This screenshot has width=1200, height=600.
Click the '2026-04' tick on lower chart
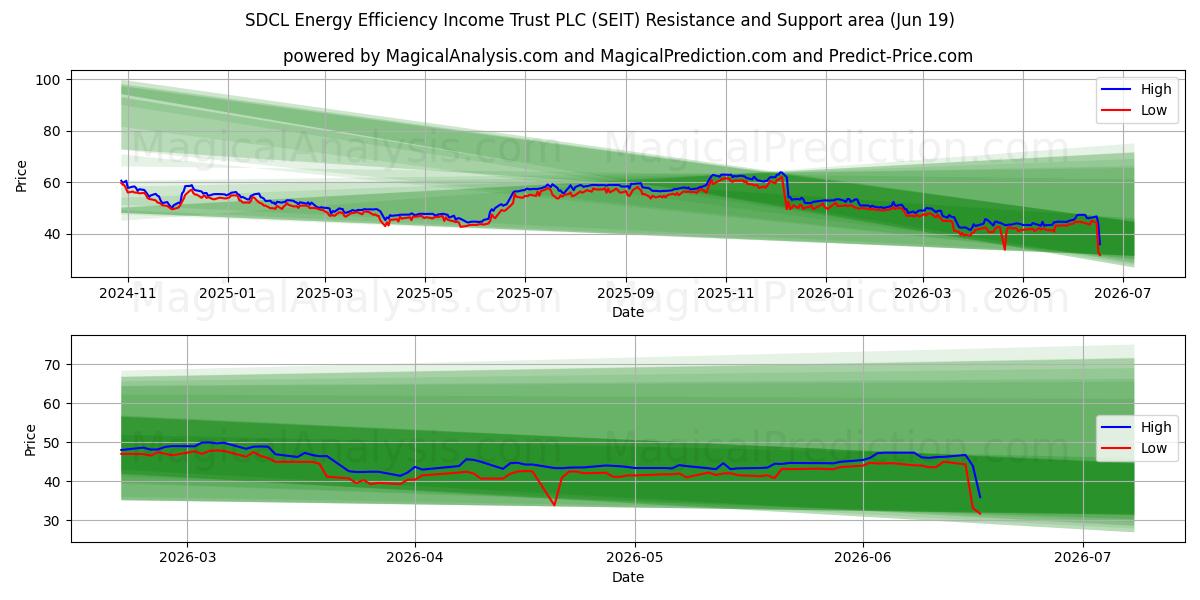click(414, 558)
